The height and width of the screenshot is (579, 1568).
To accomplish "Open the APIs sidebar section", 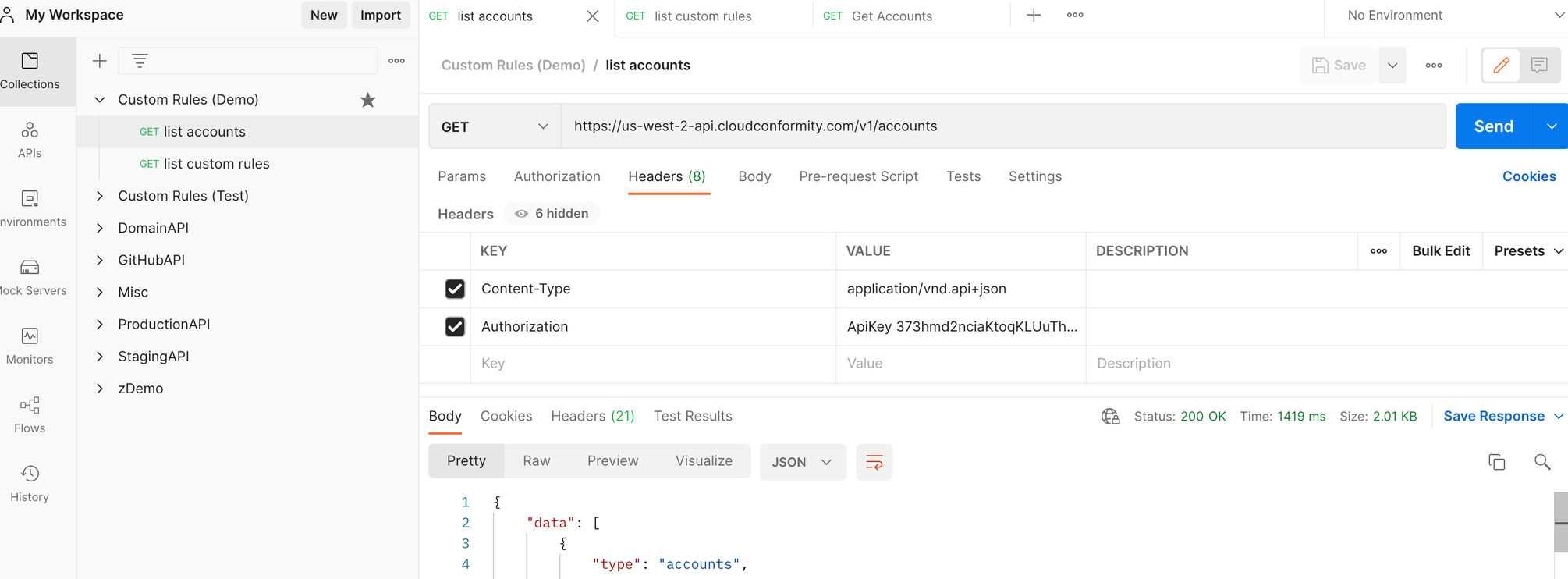I will tap(30, 140).
